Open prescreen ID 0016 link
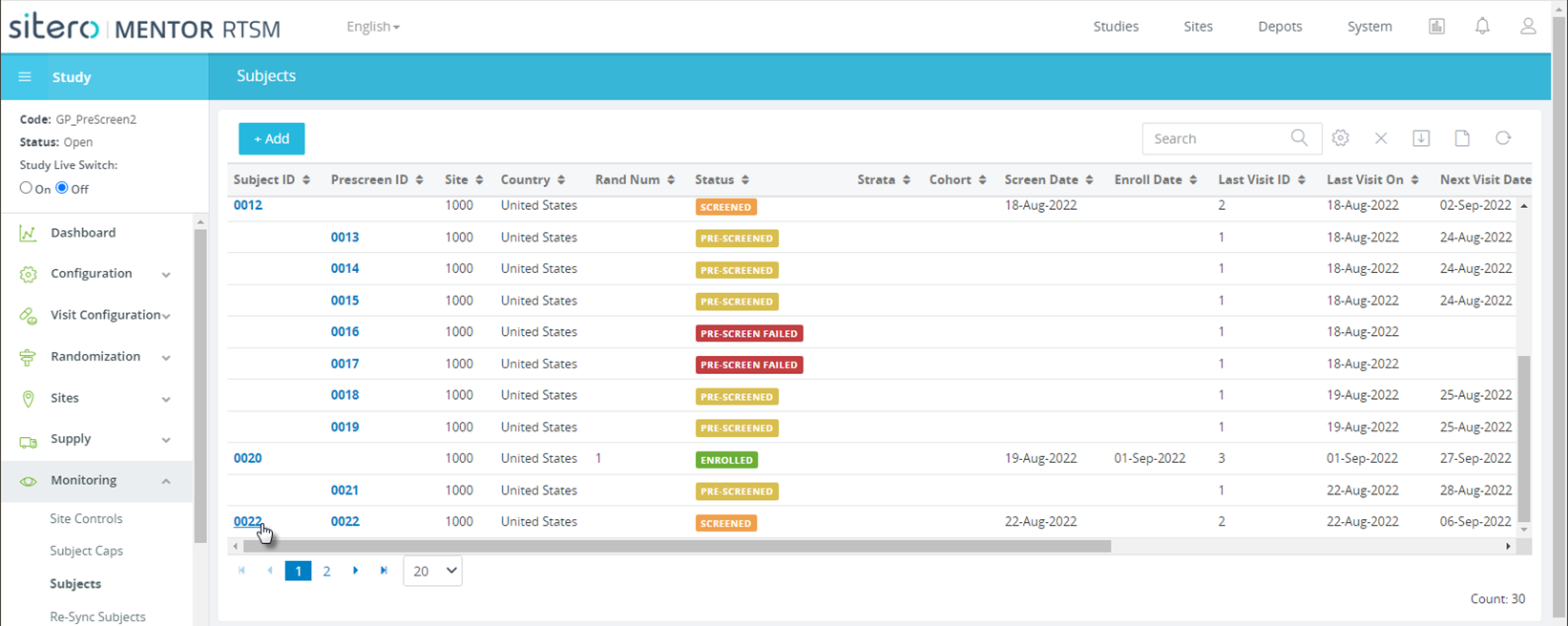1568x626 pixels. (345, 332)
